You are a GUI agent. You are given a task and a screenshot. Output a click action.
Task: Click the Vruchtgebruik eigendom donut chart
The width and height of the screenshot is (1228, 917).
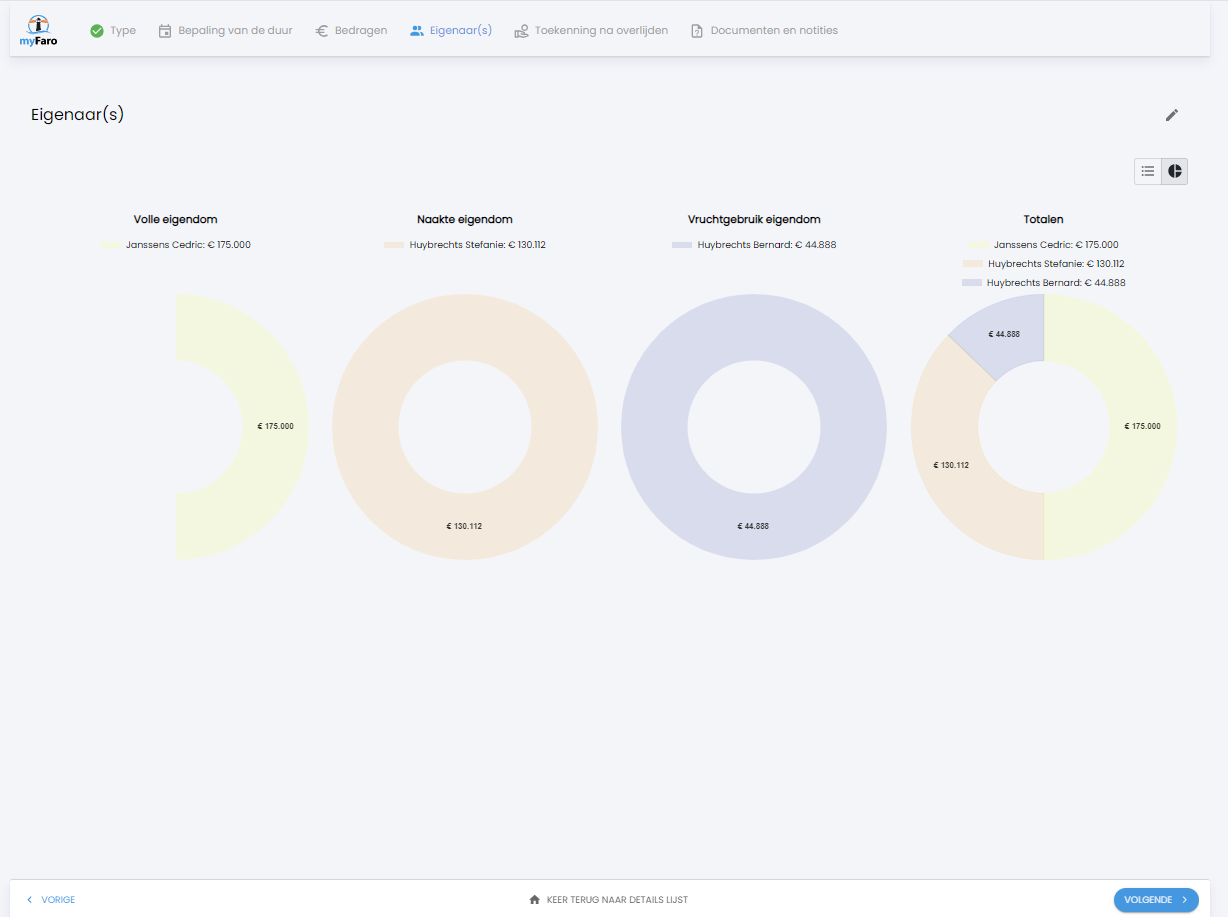click(x=753, y=526)
